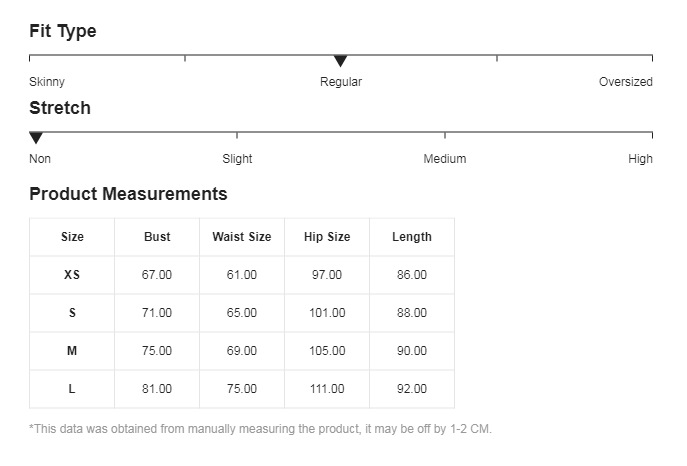The image size is (687, 466).
Task: Click the Non stretch label
Action: tap(40, 159)
